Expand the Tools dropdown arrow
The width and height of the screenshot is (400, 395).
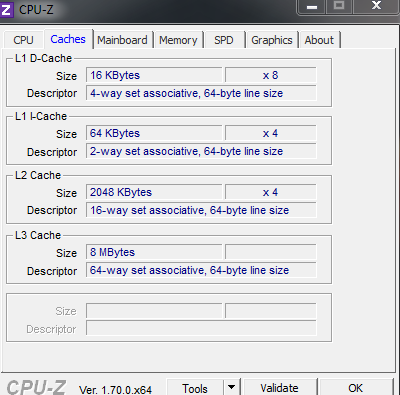(x=231, y=387)
